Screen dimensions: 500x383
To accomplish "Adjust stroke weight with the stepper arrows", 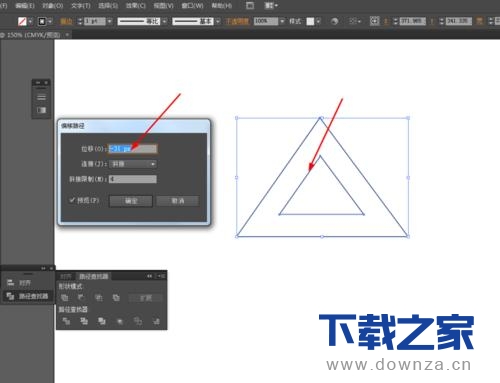I will pyautogui.click(x=80, y=22).
